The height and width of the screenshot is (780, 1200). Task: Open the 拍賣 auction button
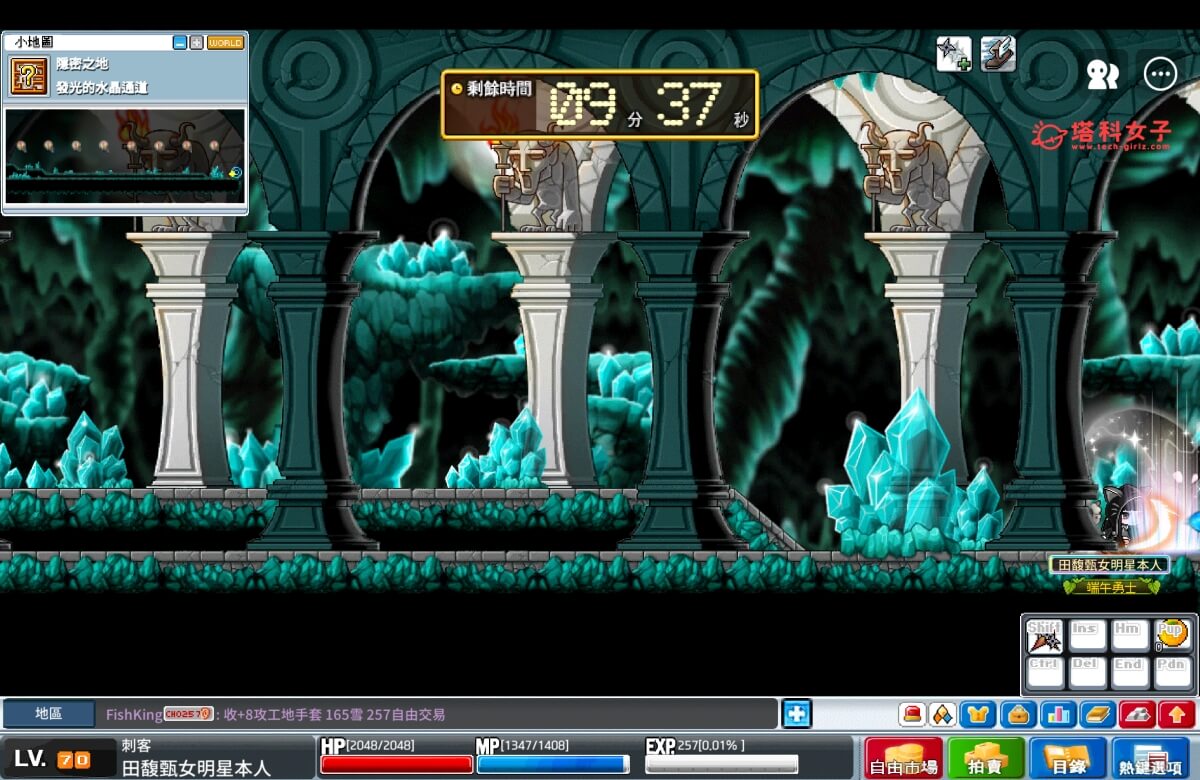coord(986,758)
